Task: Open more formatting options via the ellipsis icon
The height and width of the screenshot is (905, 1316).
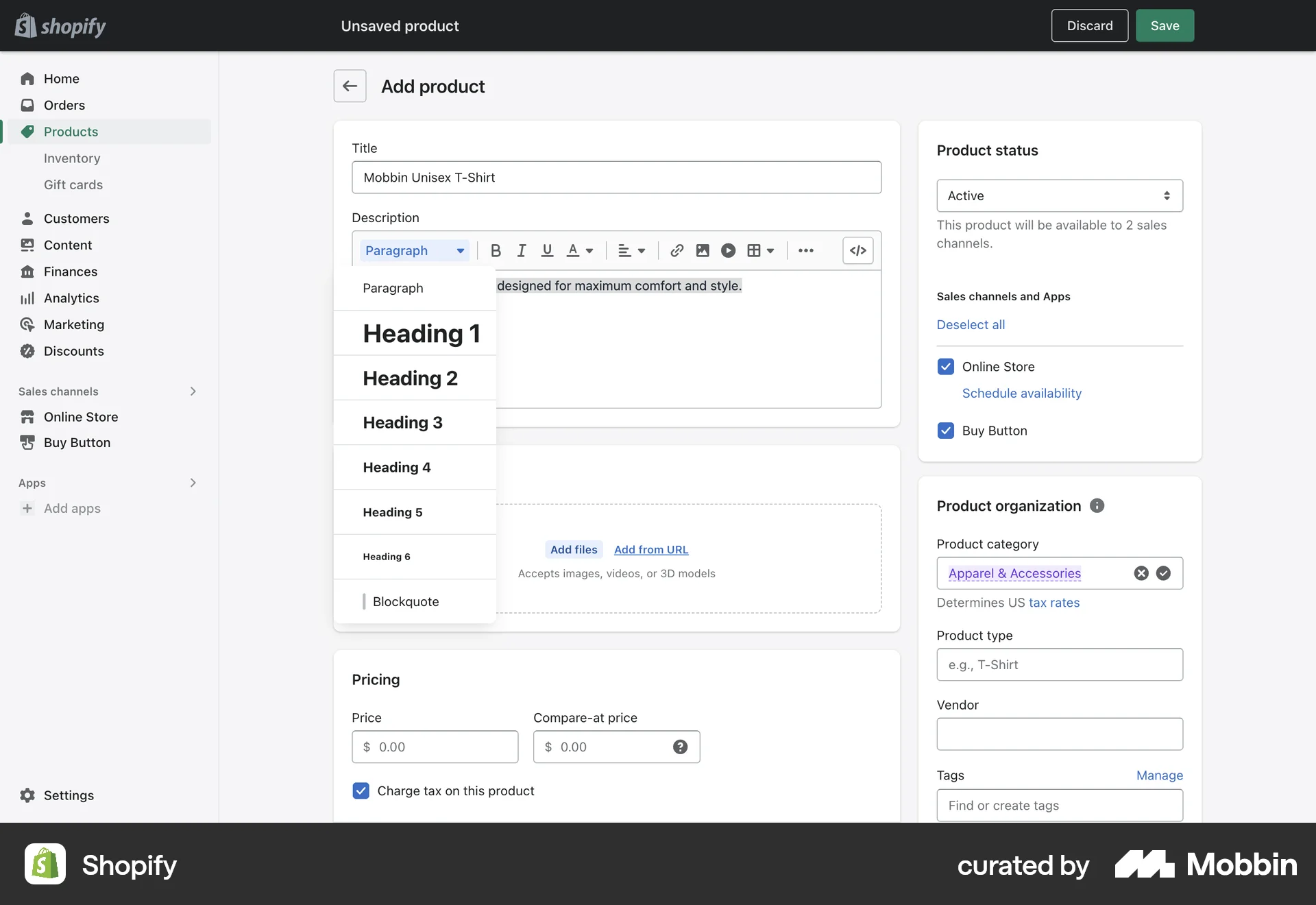Action: point(806,250)
